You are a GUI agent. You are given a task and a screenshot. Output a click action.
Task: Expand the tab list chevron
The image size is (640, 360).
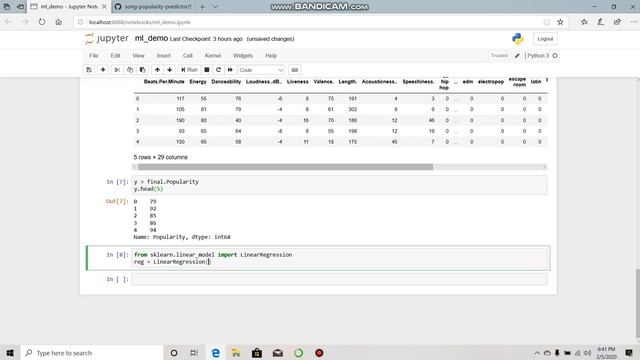[x=215, y=7]
